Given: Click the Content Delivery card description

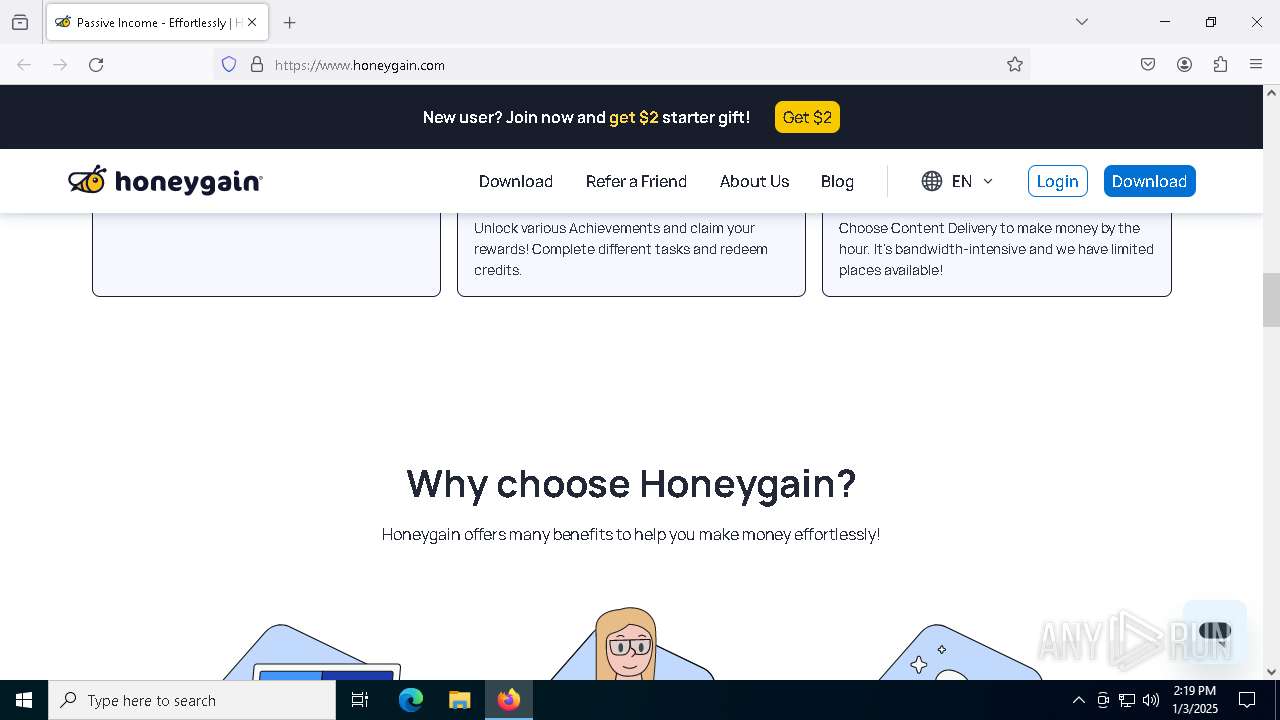Looking at the screenshot, I should [996, 249].
